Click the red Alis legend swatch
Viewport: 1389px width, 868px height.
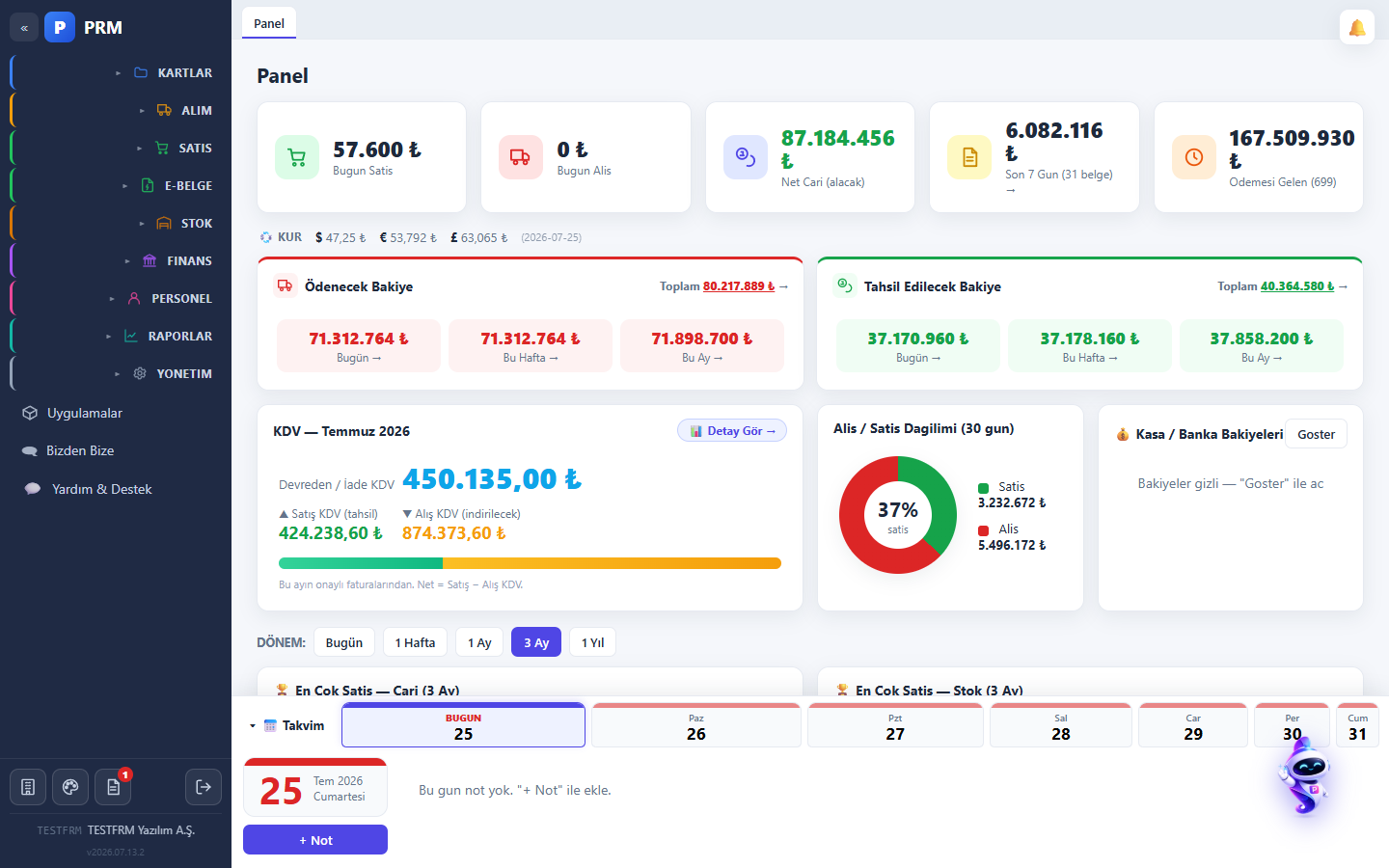984,530
